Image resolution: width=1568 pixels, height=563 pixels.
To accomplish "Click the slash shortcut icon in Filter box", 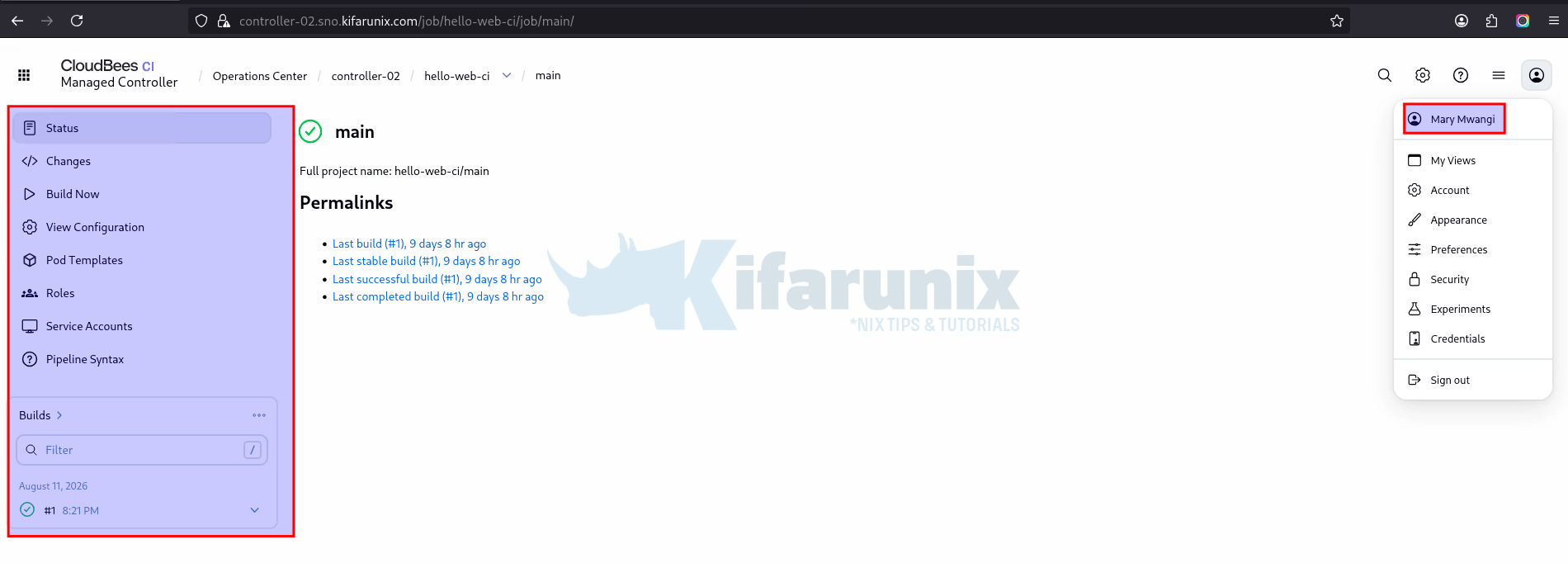I will pos(253,450).
